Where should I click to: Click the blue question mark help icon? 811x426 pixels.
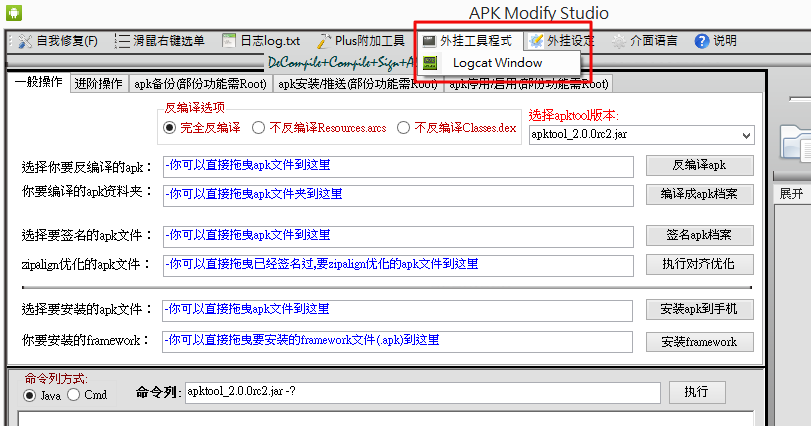[x=701, y=41]
